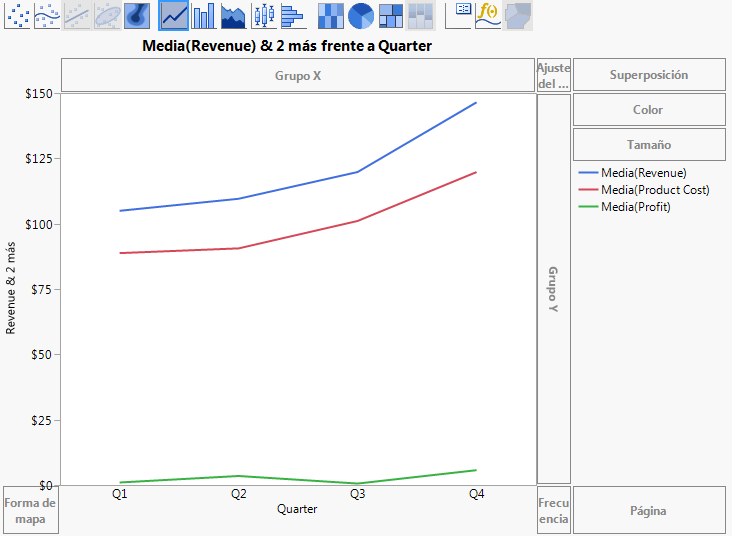Select the Smoother chart icon

click(x=47, y=15)
